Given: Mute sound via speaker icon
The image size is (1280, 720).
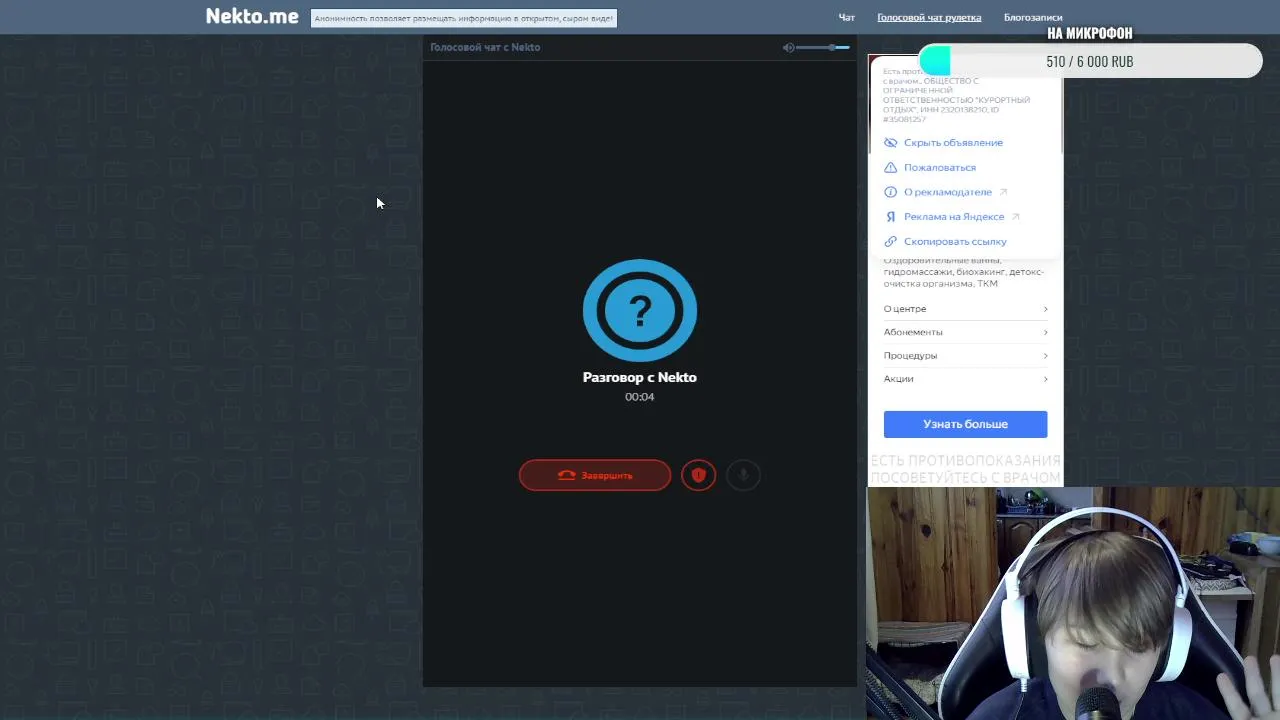Looking at the screenshot, I should [x=788, y=47].
